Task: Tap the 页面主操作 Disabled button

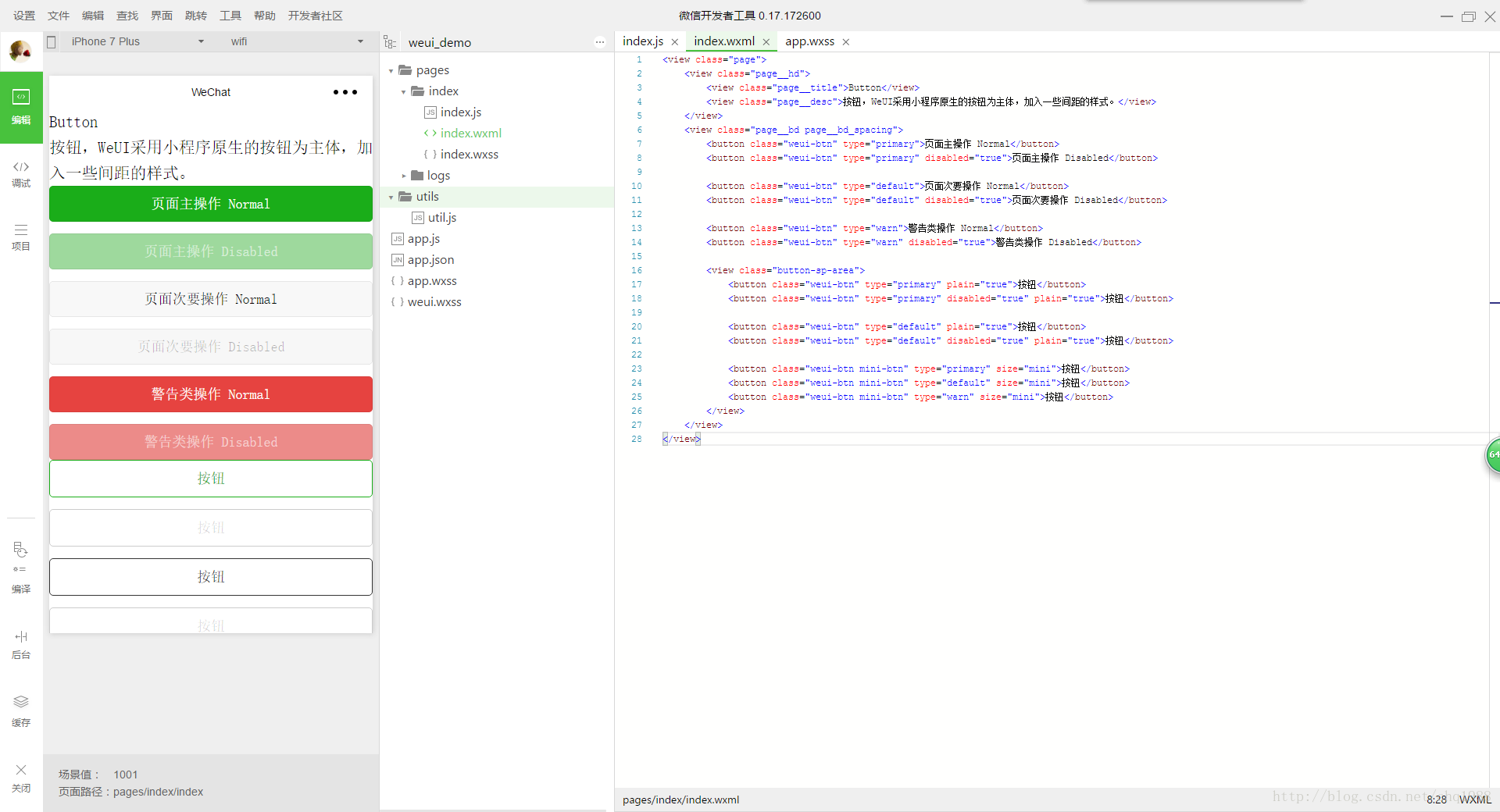Action: tap(211, 251)
